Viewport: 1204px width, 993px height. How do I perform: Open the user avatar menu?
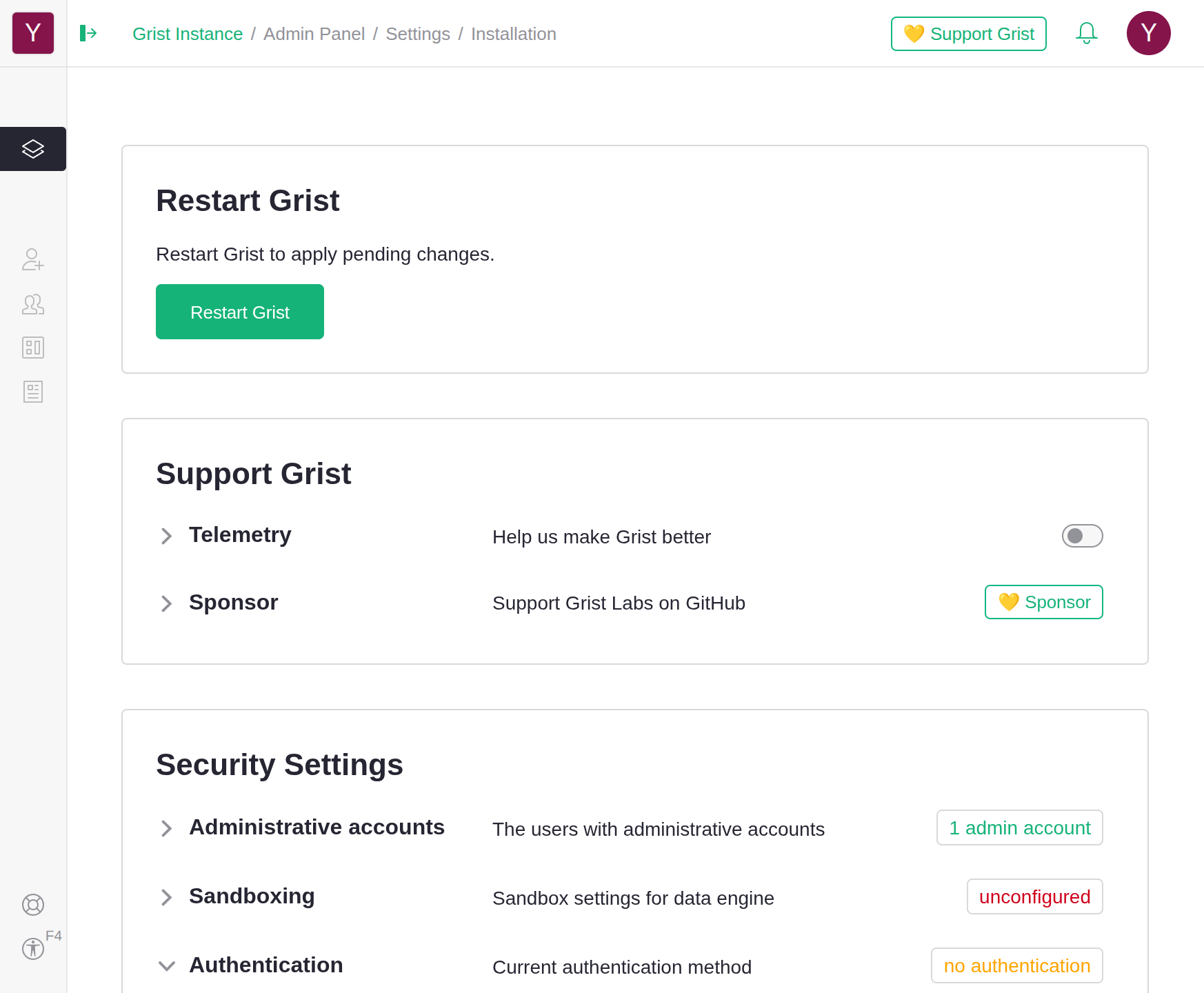[x=1148, y=32]
